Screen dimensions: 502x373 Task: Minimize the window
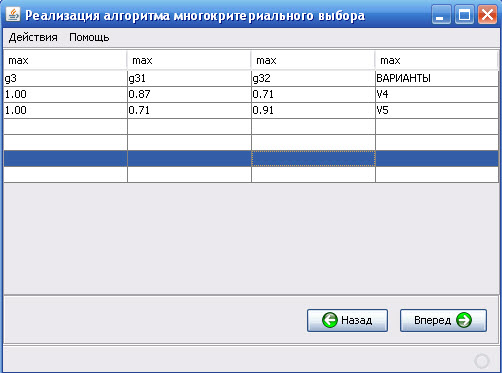pos(441,15)
